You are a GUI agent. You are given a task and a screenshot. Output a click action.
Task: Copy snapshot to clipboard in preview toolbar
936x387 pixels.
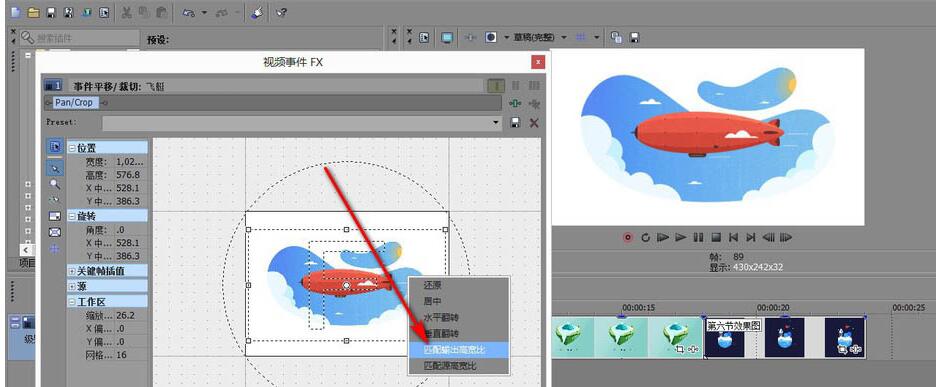click(617, 37)
